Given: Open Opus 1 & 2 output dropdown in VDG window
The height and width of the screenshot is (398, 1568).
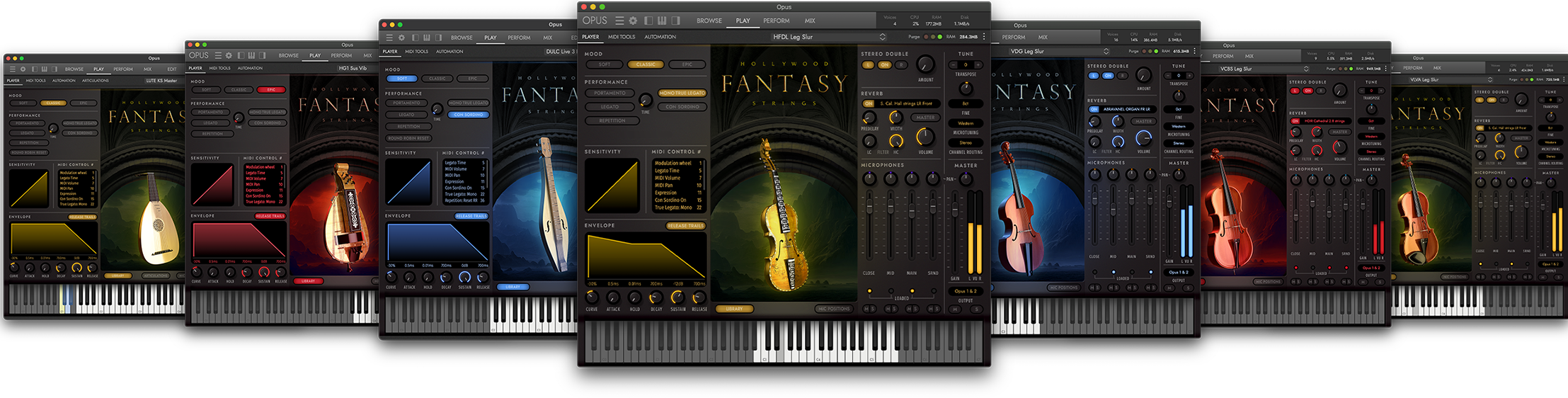Looking at the screenshot, I should [1179, 272].
